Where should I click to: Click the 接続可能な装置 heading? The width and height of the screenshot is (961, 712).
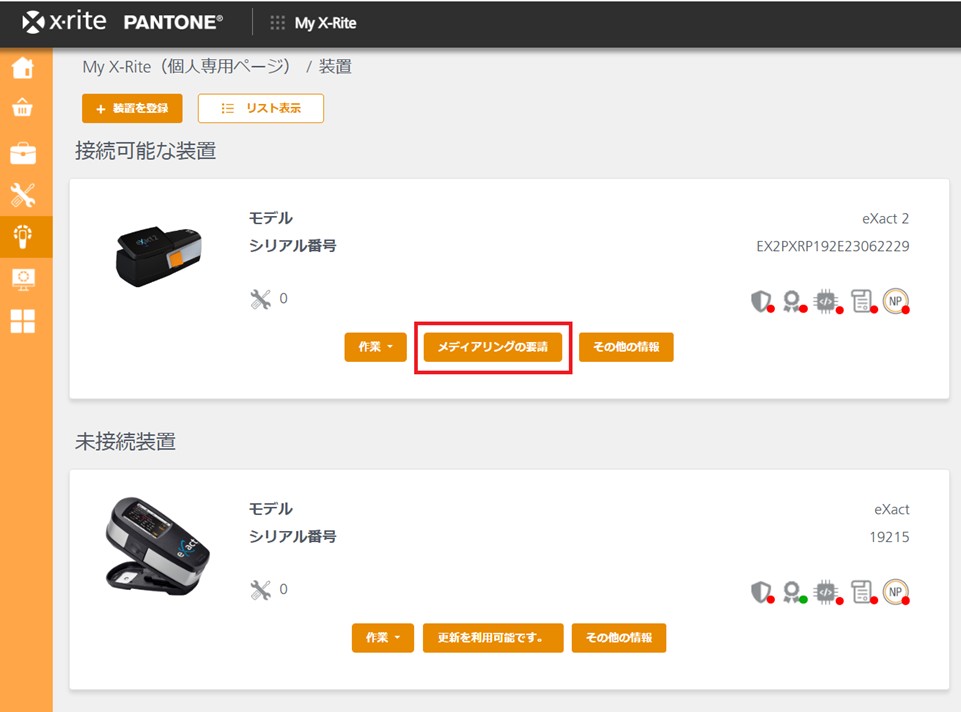point(145,151)
